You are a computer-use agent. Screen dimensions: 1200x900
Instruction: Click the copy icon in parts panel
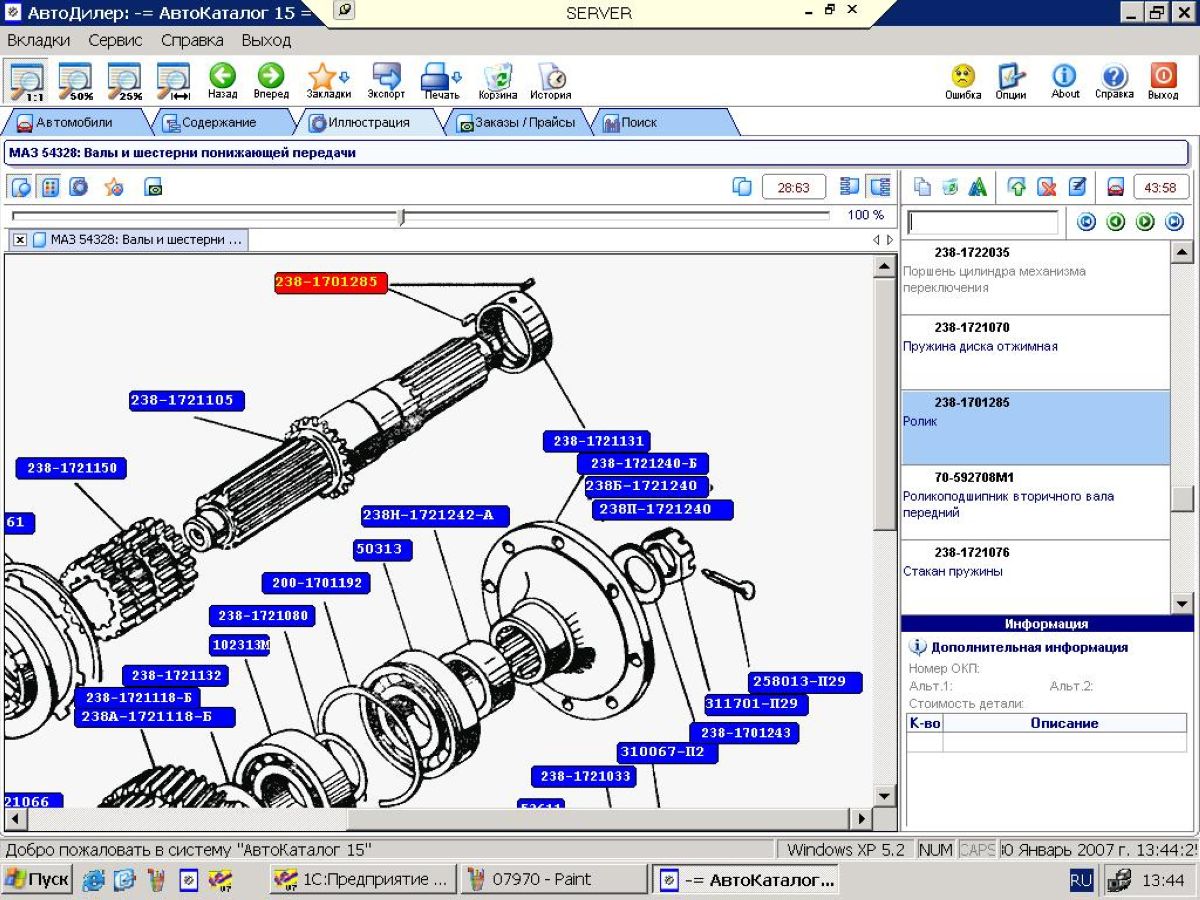tap(922, 186)
